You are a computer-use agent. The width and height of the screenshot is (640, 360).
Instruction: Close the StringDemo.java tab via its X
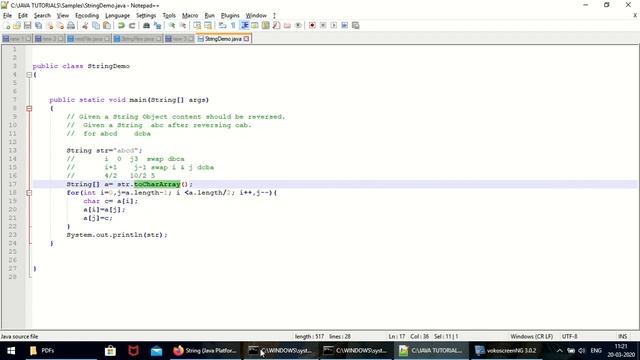pyautogui.click(x=247, y=39)
